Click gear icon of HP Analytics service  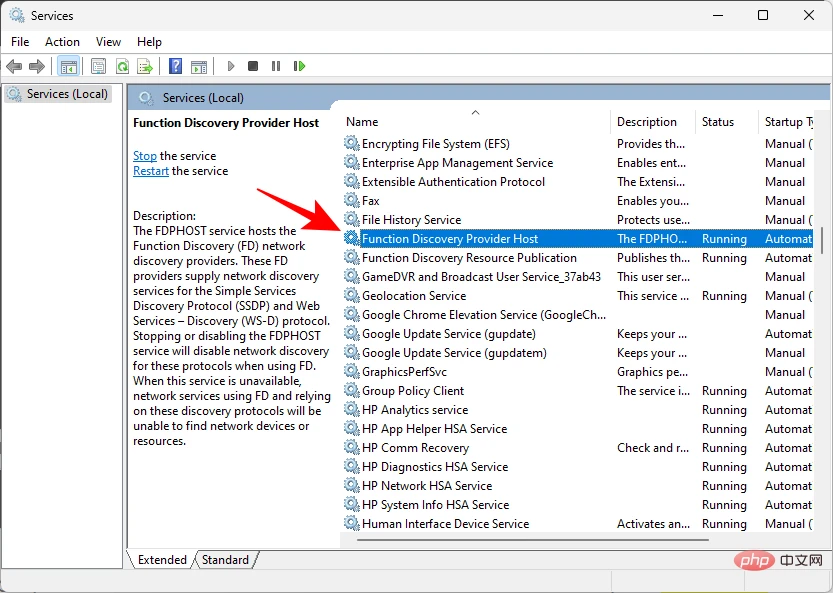[x=351, y=409]
